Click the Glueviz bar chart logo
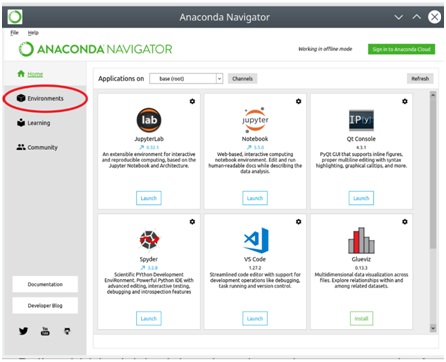This screenshot has height=362, width=446. 361,240
